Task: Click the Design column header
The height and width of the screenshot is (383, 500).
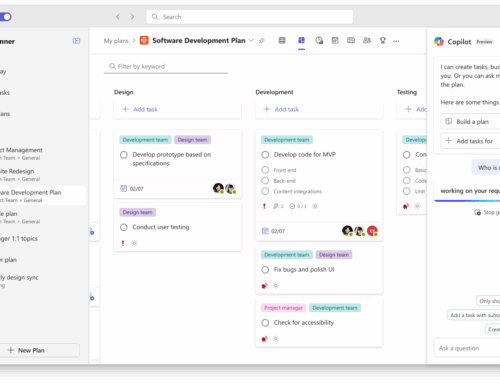Action: (123, 92)
